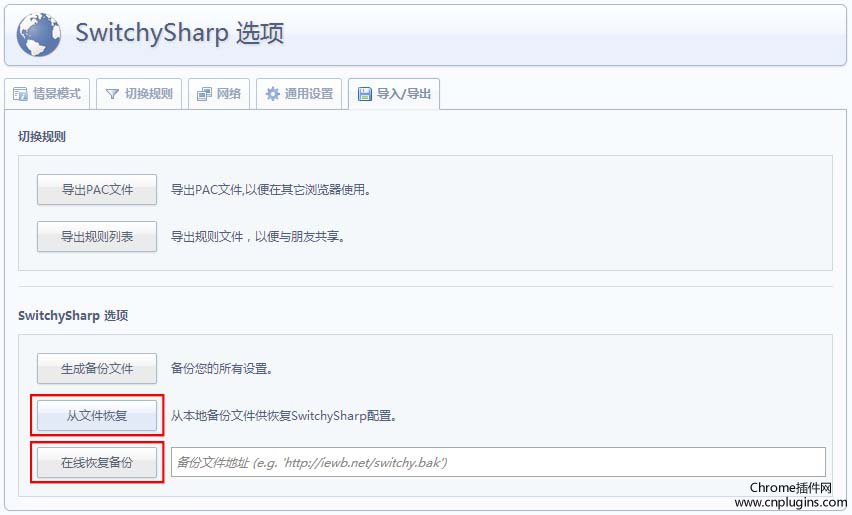Screen dimensions: 852x515
Task: Click the gear icon on 通用设置 tab
Action: pos(272,94)
